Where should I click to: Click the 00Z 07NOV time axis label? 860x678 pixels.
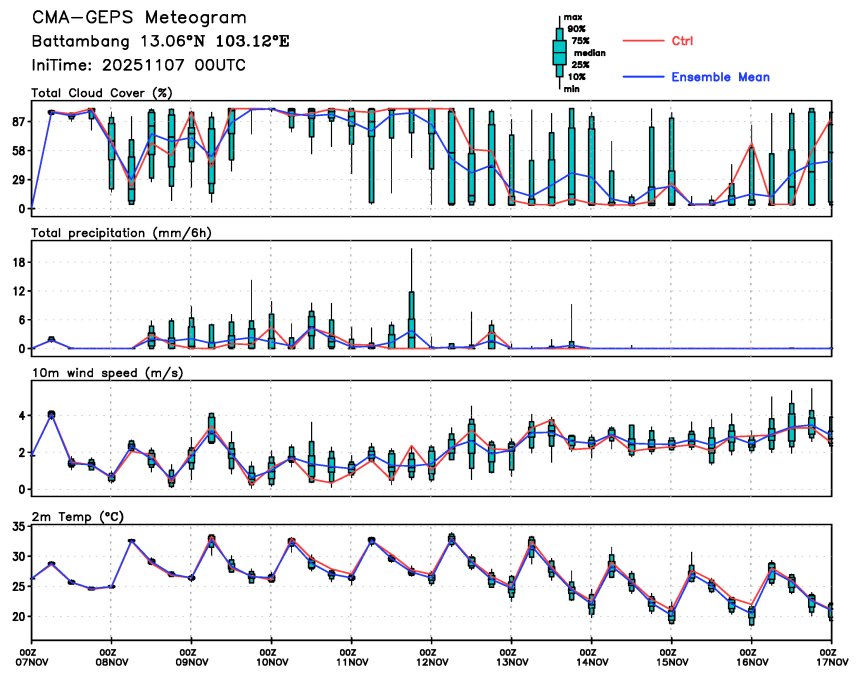(x=32, y=657)
